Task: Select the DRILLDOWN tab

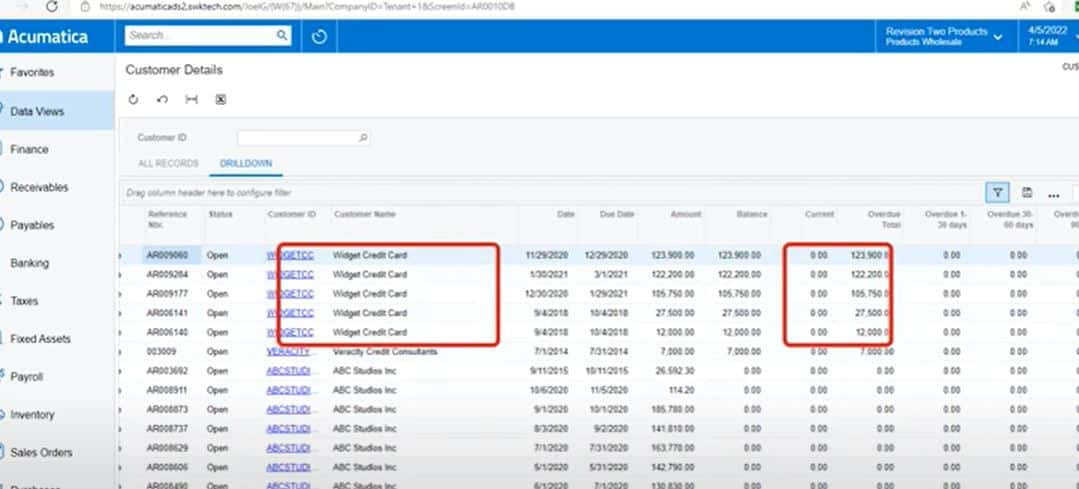Action: coord(246,164)
